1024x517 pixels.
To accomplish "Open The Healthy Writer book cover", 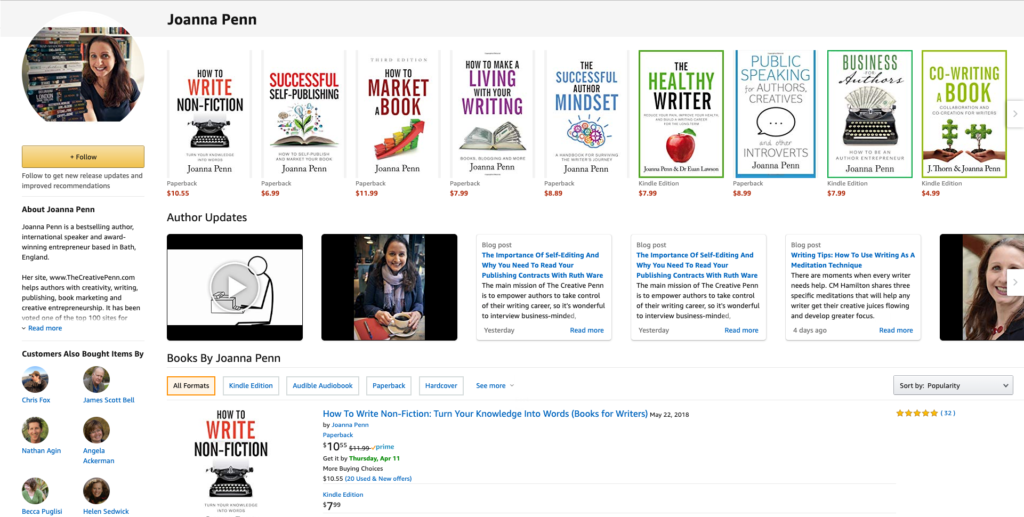I will click(x=681, y=114).
